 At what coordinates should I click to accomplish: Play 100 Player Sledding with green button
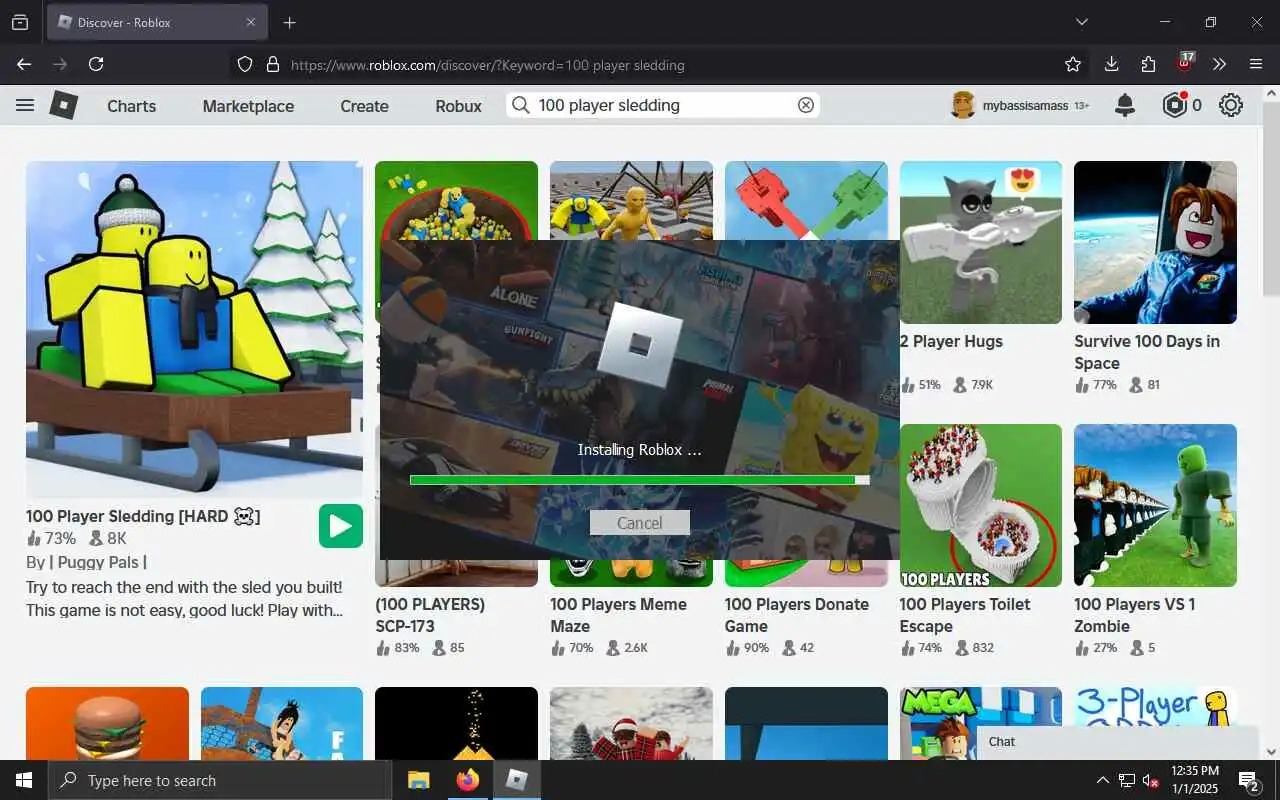tap(341, 526)
